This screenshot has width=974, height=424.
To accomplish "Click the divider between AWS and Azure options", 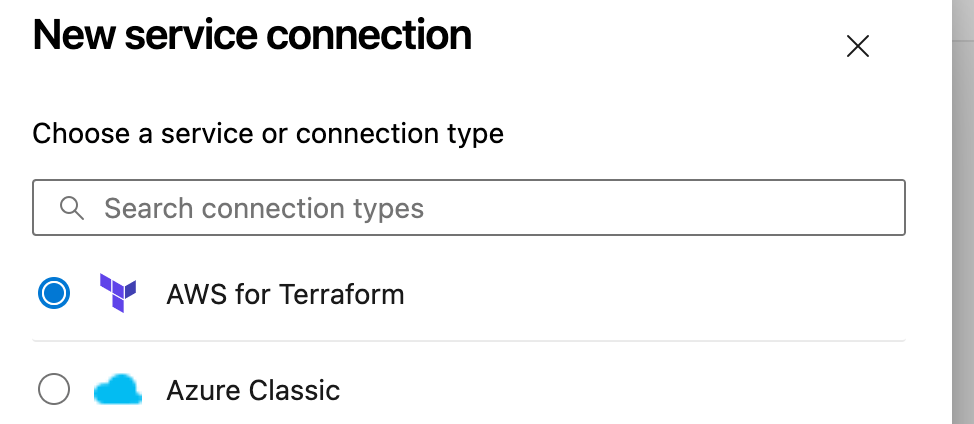I will (468, 341).
